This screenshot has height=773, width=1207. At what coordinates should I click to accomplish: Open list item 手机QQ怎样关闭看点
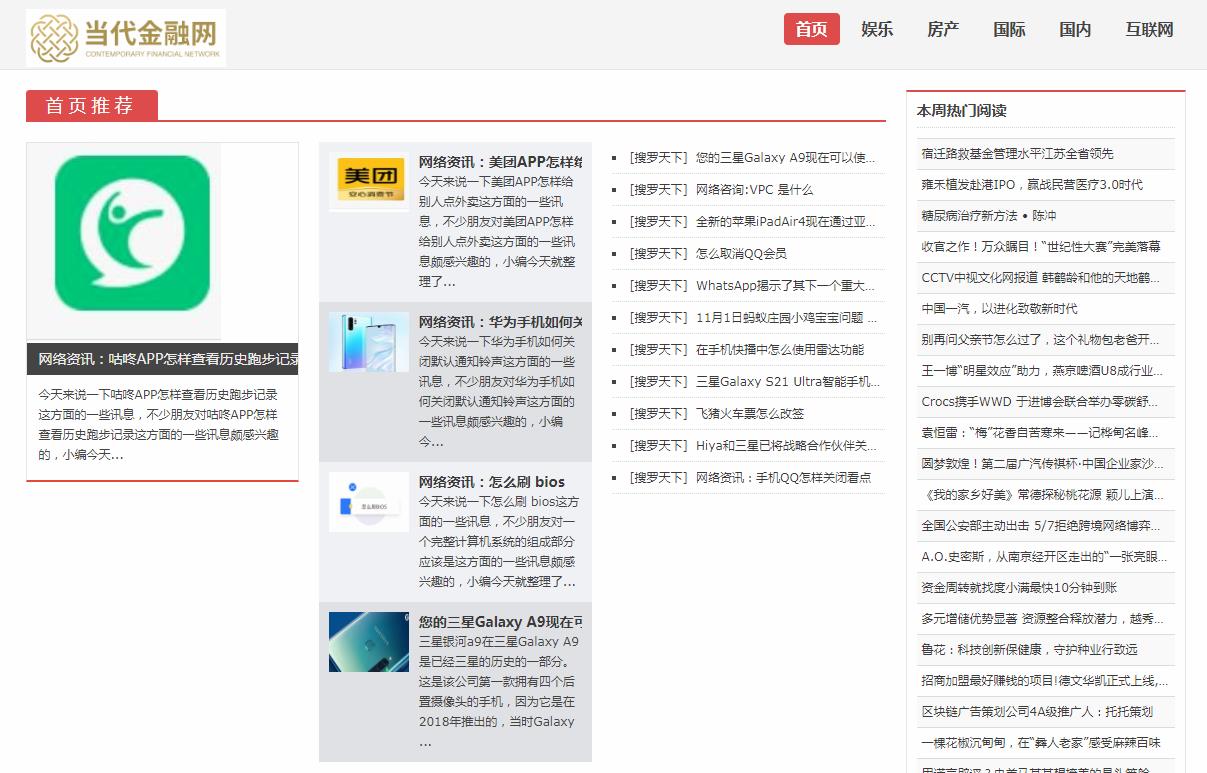point(783,477)
